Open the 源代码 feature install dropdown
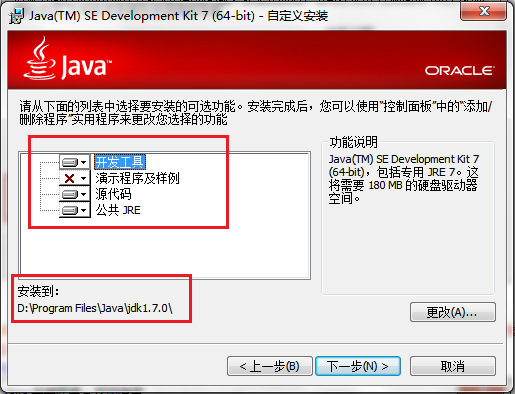Screen dimensions: 515x394 (x=75, y=194)
